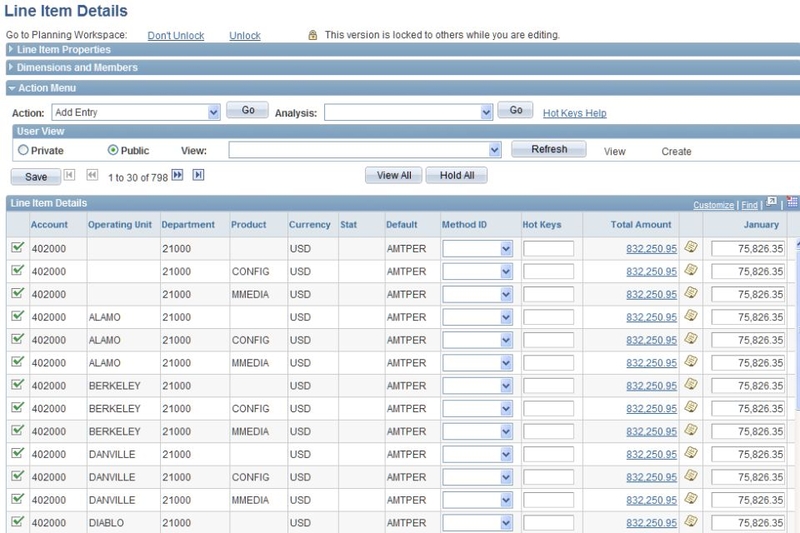Go to previous page of line items

(x=92, y=175)
